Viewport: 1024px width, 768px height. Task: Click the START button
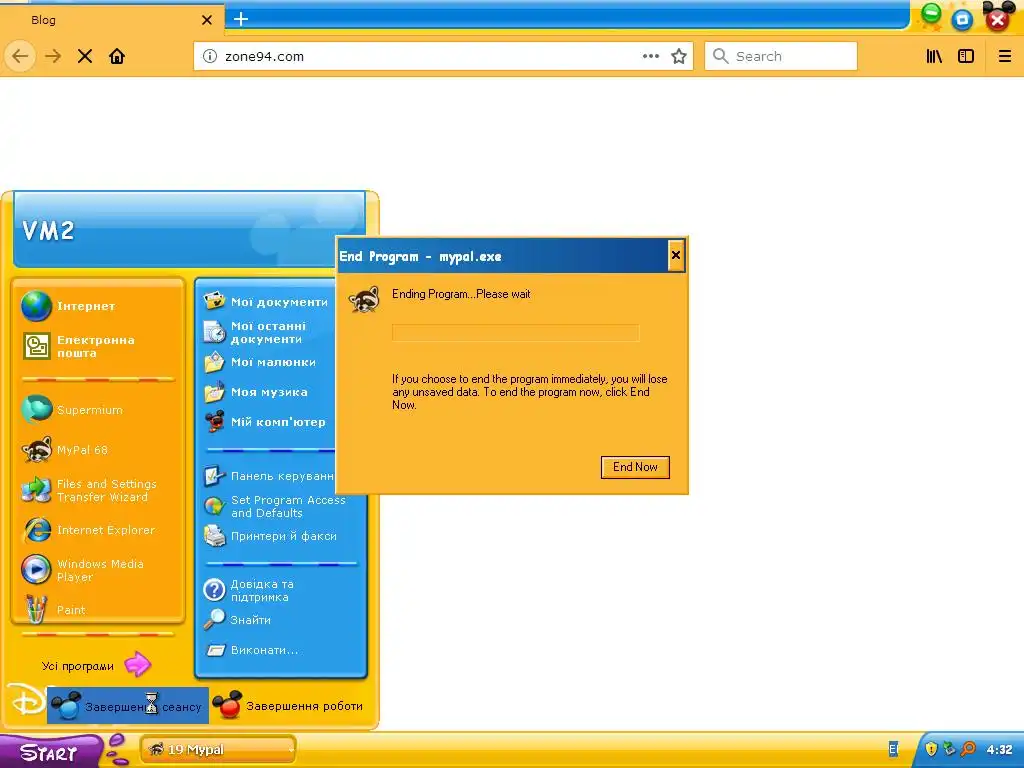click(51, 752)
